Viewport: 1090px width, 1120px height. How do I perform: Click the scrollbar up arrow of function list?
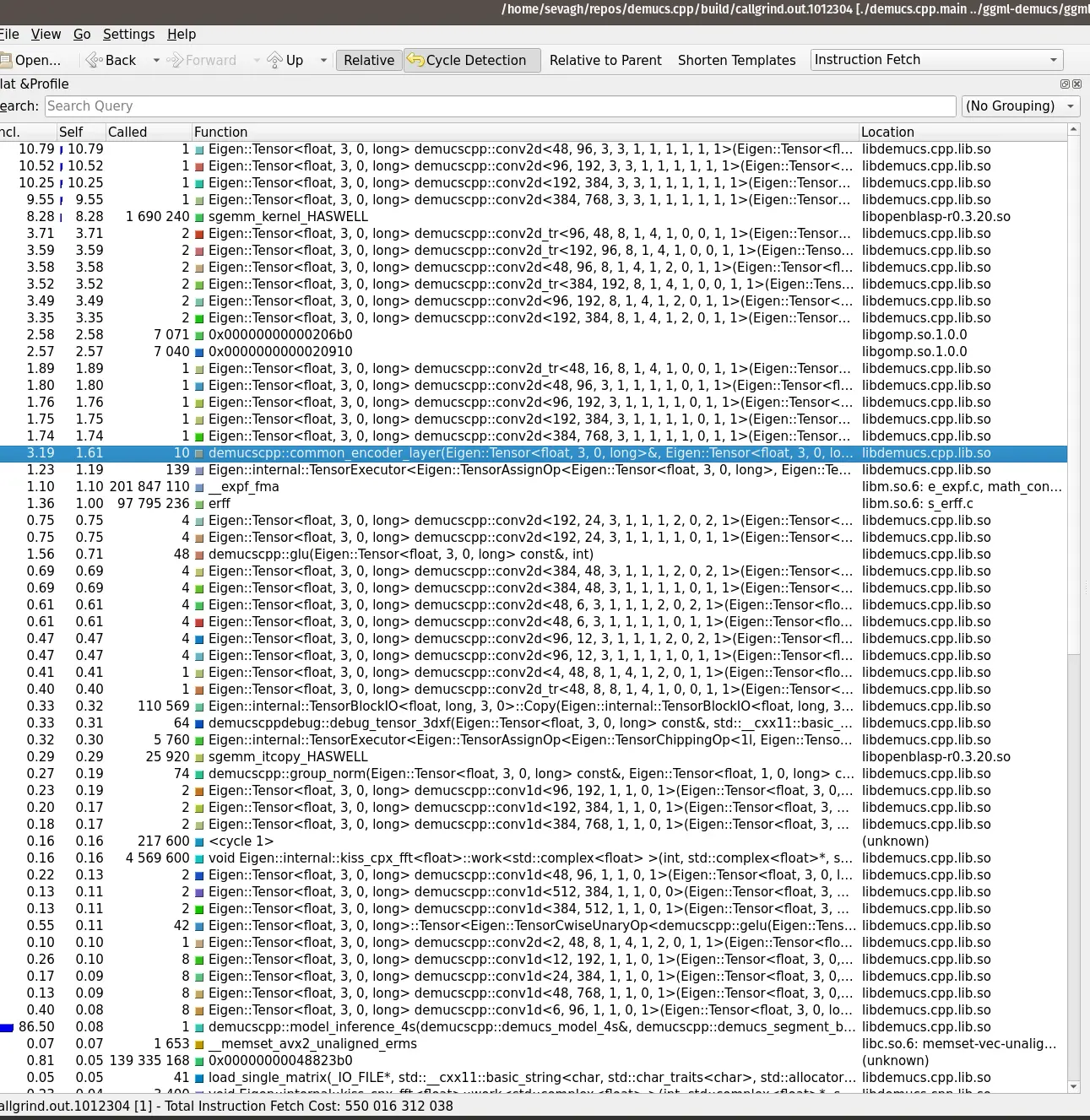coord(1074,130)
